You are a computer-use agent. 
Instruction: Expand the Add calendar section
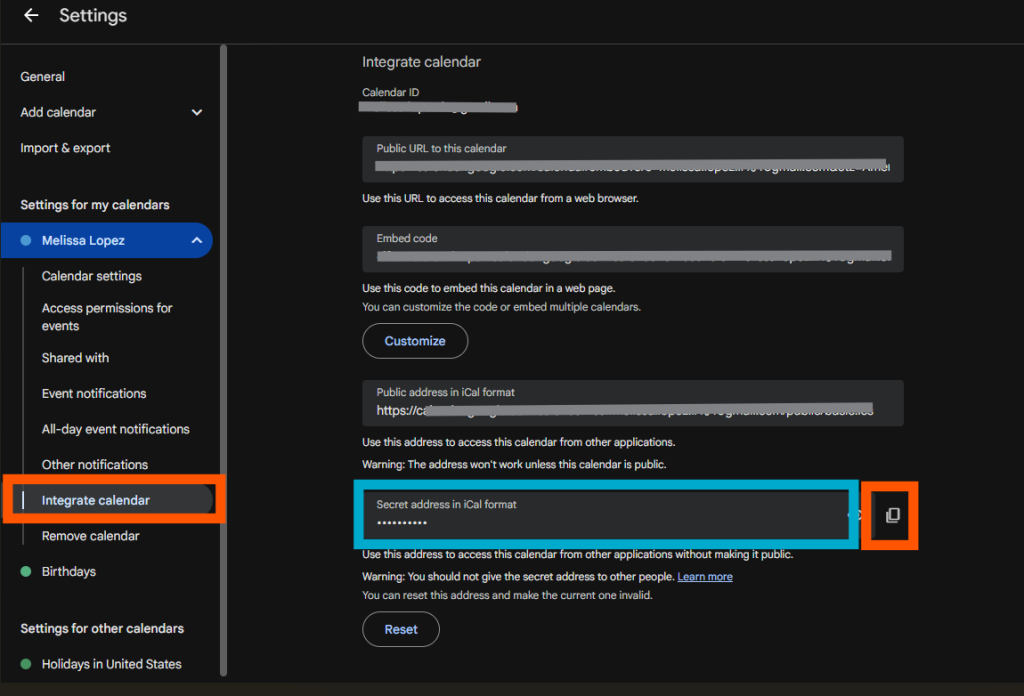tap(196, 113)
